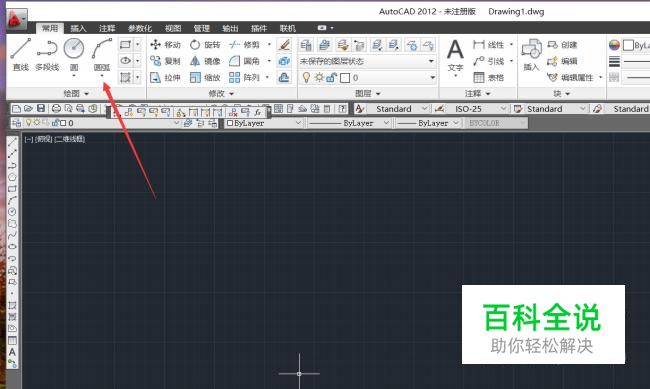This screenshot has width=650, height=389.
Task: Click the layer color swatch beside 0 in ribbon
Action: [345, 78]
